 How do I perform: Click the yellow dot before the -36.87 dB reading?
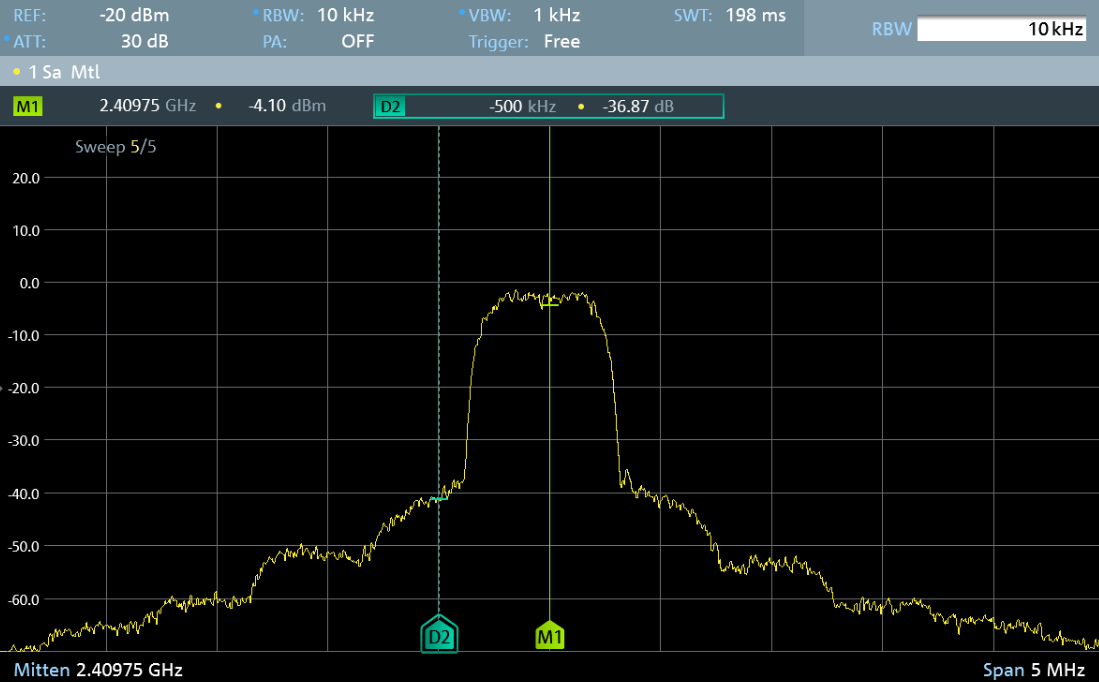coord(582,106)
